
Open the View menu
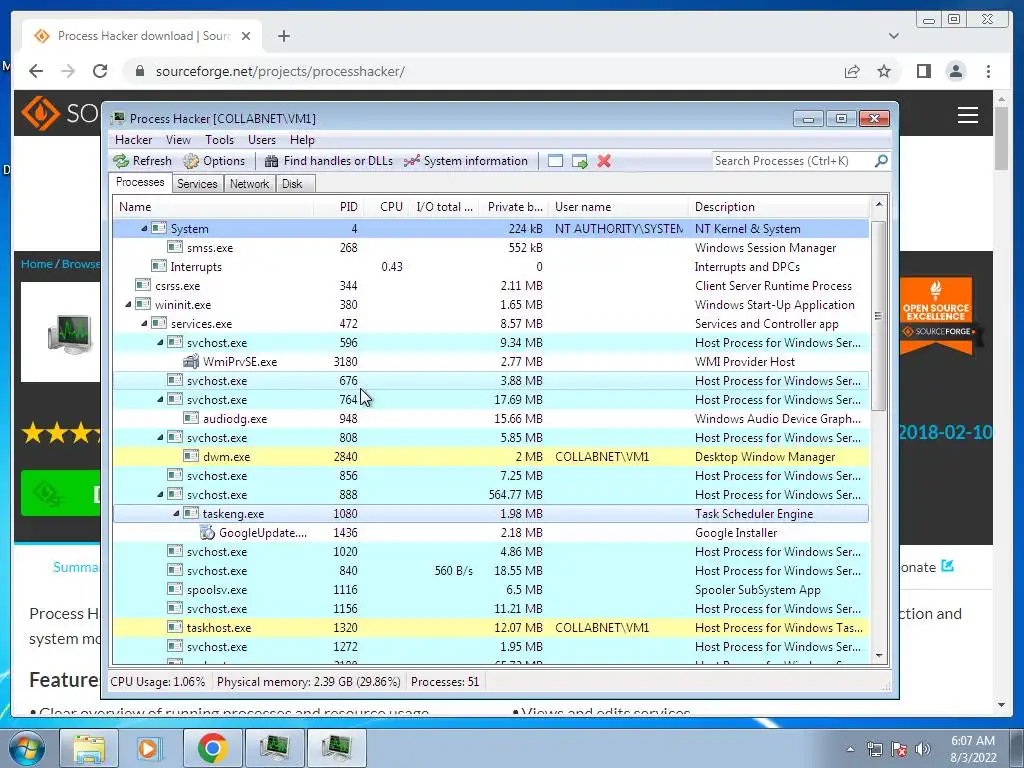(178, 140)
